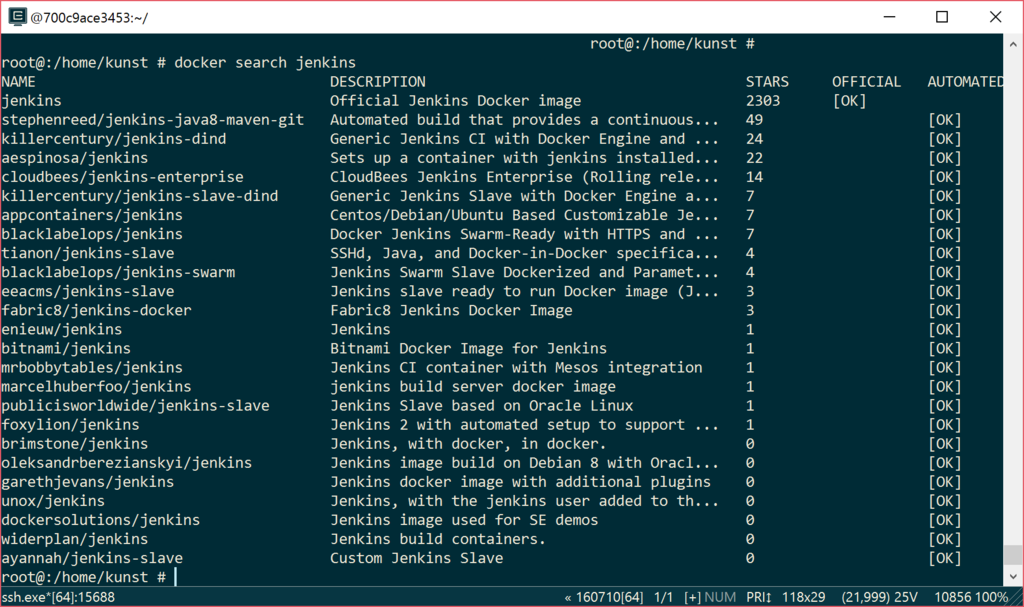This screenshot has height=607, width=1024.
Task: Click 'enieuw/jenkins' name
Action: (61, 329)
